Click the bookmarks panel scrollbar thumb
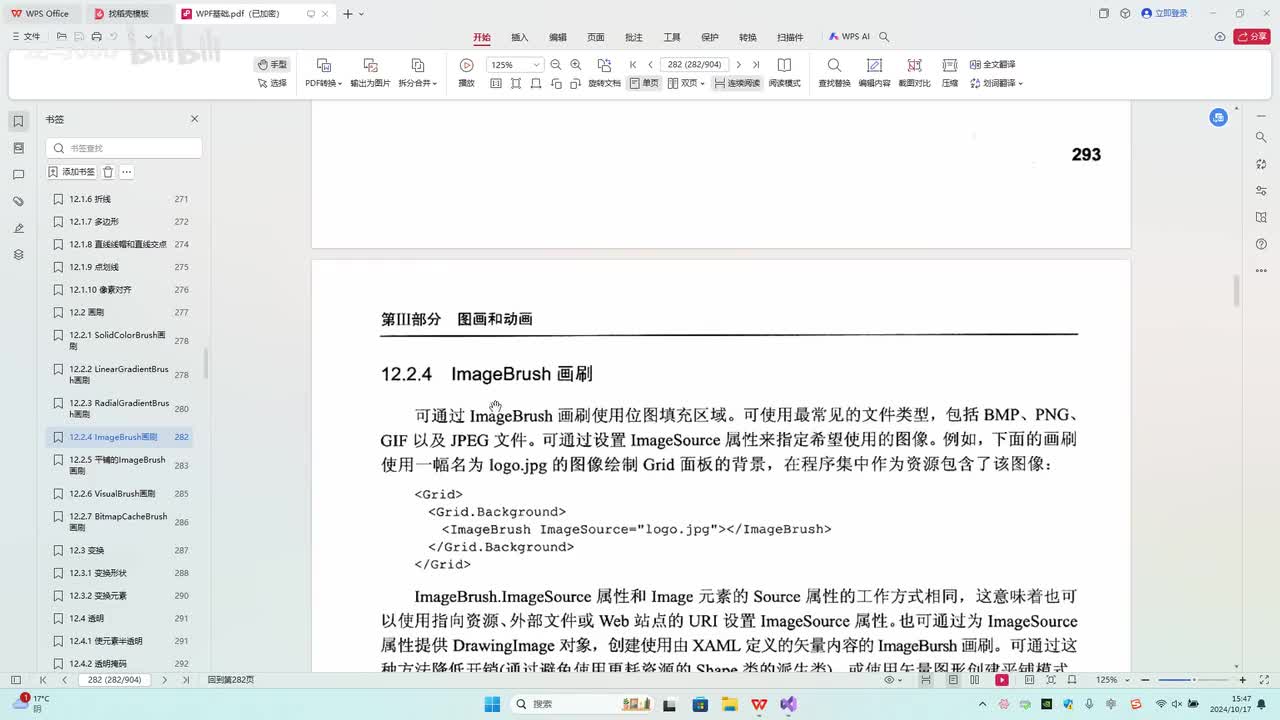Screen dimensions: 1280x720 [x=206, y=362]
